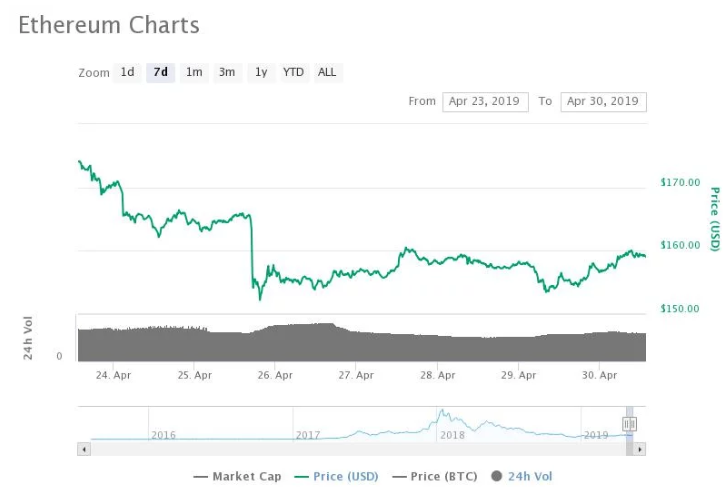Toggle Price (USD) series in legend
Viewport: 723px width, 487px height.
point(337,476)
